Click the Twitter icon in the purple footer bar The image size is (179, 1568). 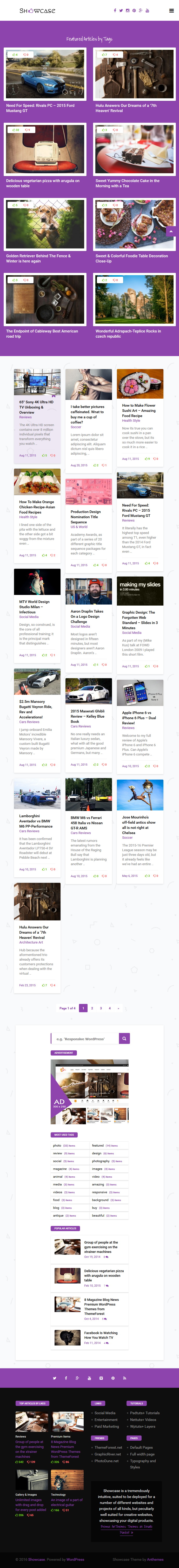(54, 1378)
